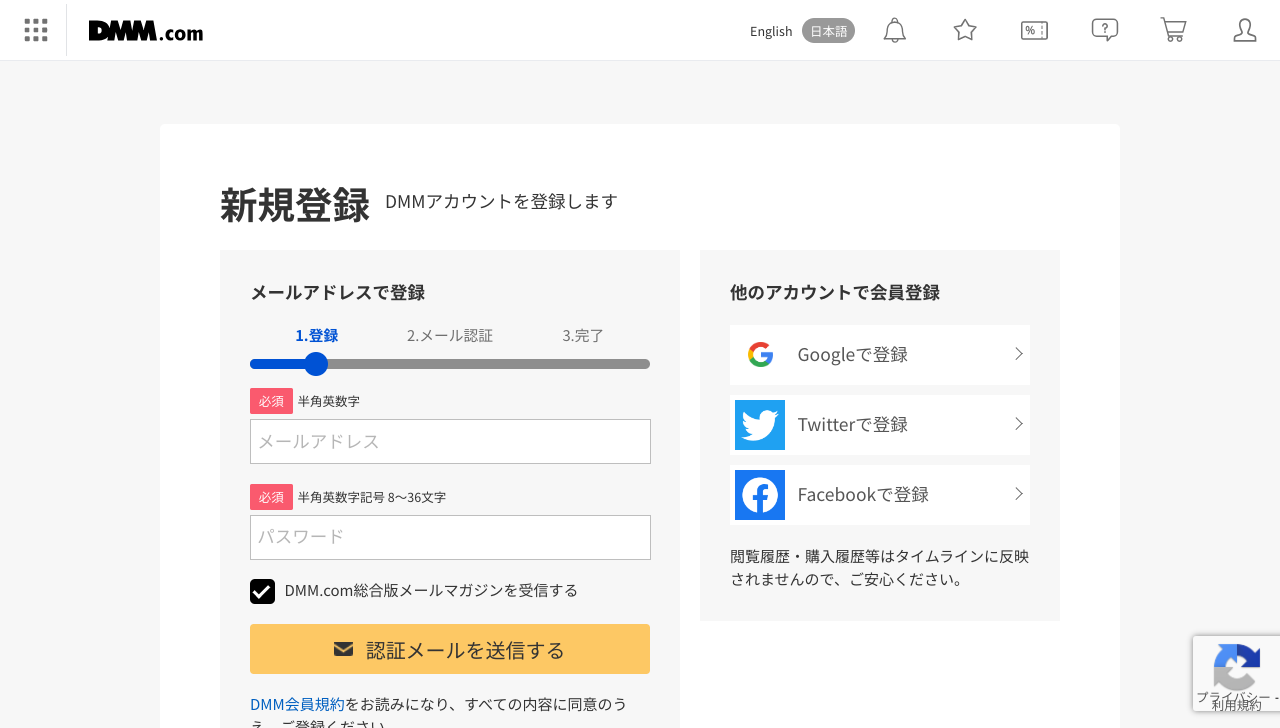The height and width of the screenshot is (728, 1280).
Task: Select step 2.メール認証 label
Action: pos(450,336)
